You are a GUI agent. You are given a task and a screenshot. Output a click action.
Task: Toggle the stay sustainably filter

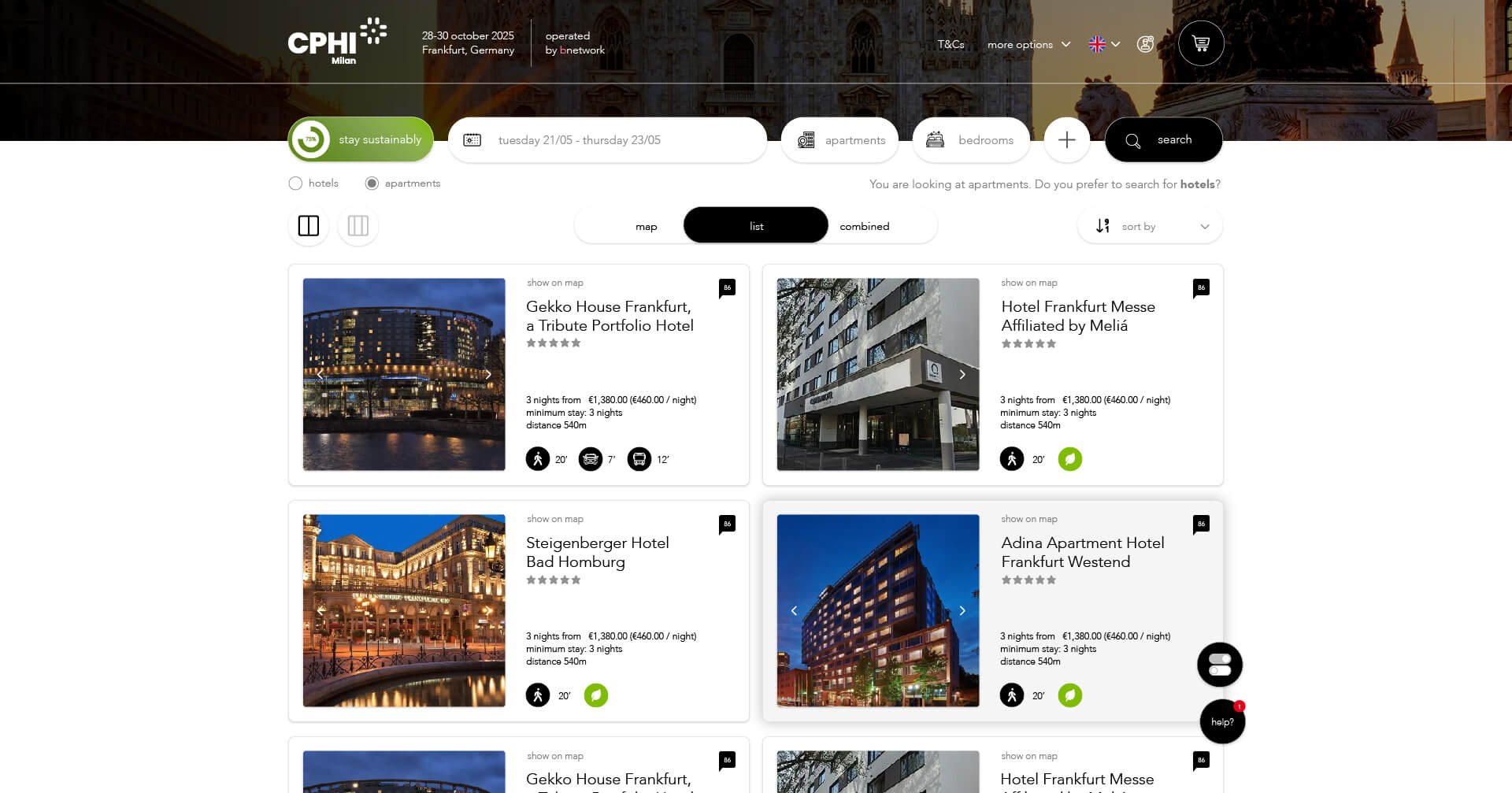pos(361,140)
